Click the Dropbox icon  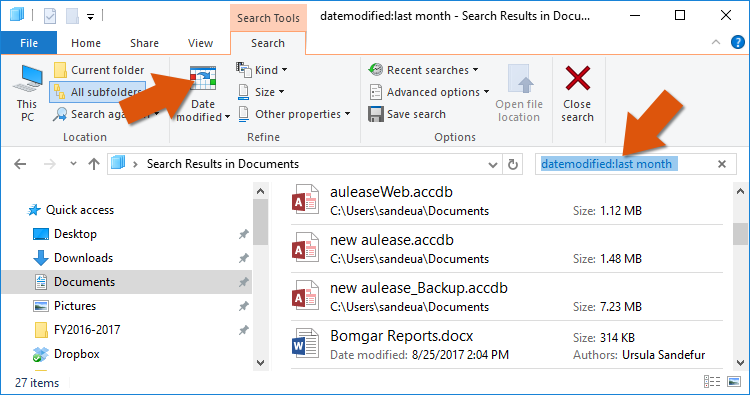pyautogui.click(x=41, y=354)
